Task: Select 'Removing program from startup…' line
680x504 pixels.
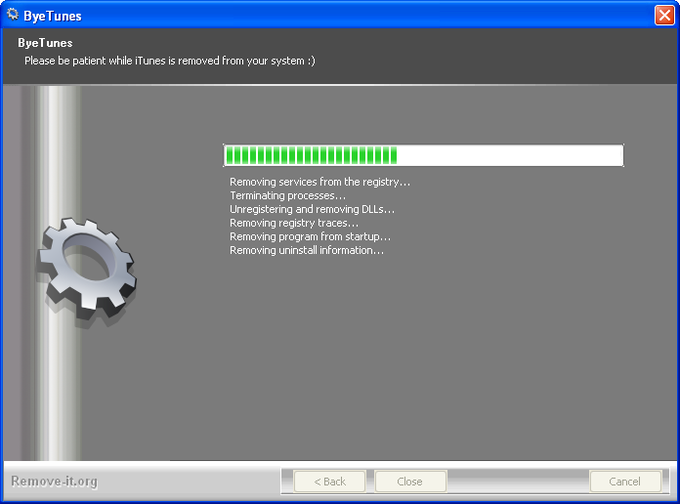Action: click(x=310, y=236)
